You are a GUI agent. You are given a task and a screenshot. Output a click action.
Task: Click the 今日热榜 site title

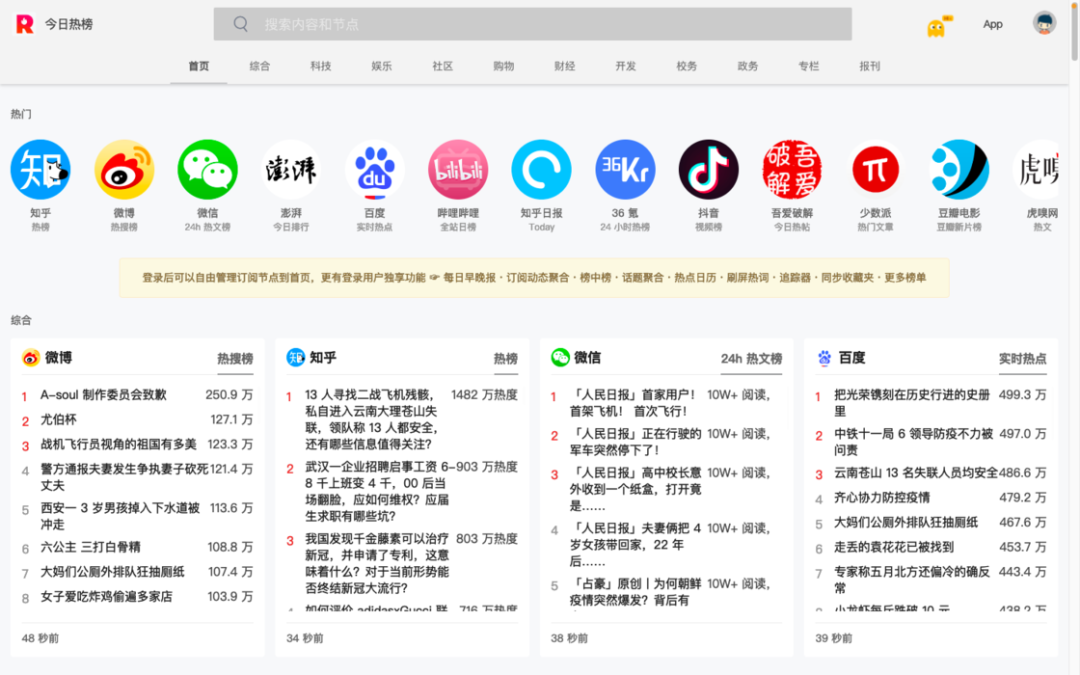(69, 24)
